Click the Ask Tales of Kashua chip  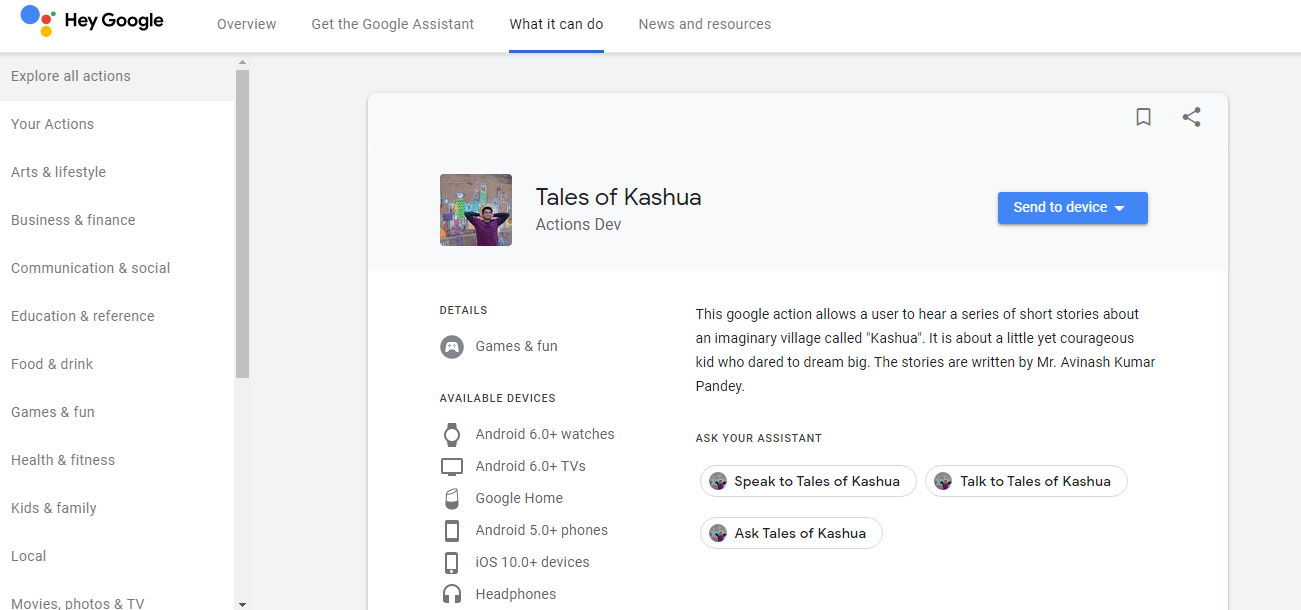pos(791,533)
